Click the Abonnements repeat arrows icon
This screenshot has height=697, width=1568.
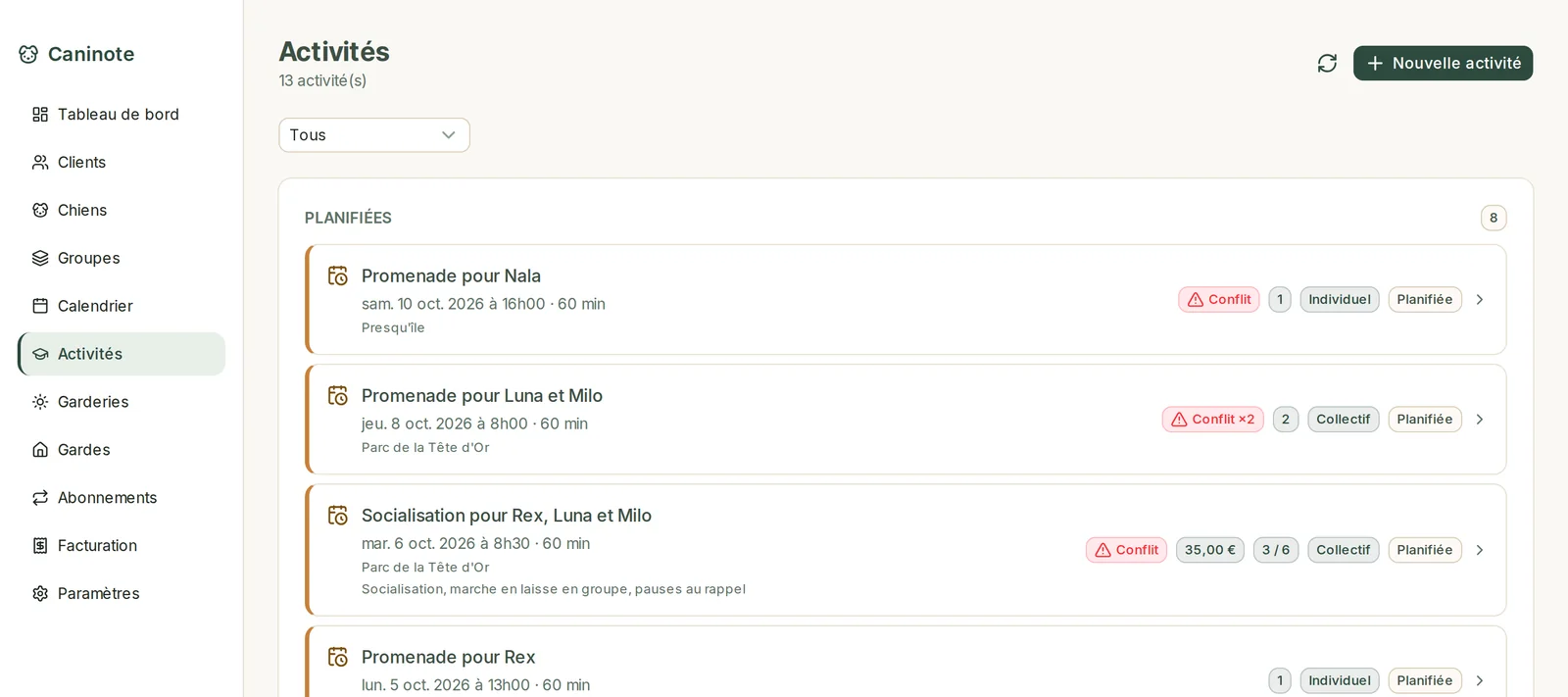(40, 498)
